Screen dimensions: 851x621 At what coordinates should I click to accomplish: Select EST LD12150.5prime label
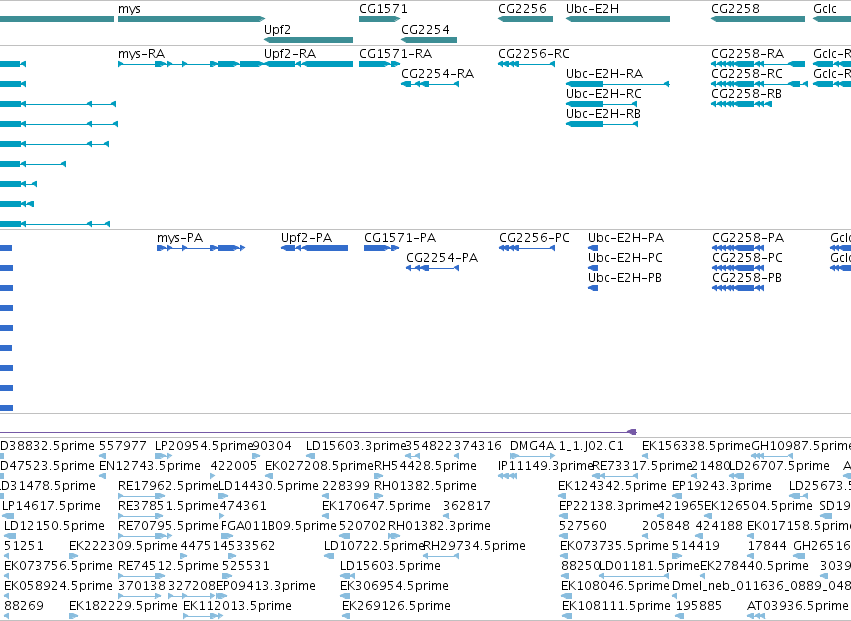point(54,526)
